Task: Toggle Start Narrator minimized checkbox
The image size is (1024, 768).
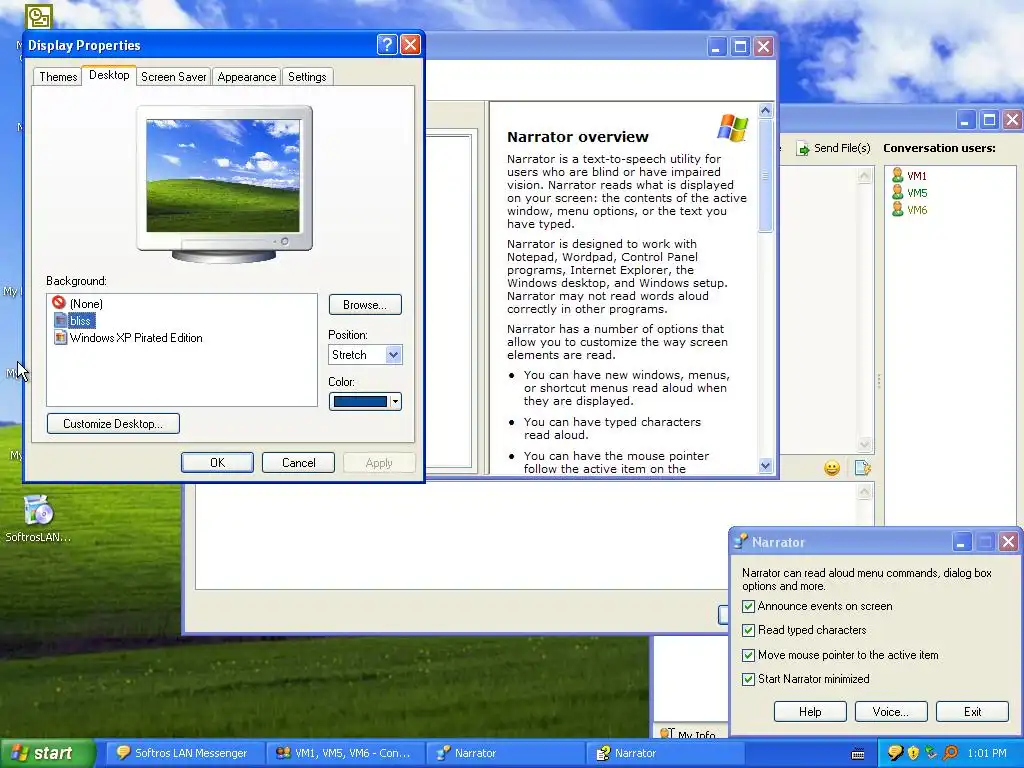Action: tap(748, 679)
